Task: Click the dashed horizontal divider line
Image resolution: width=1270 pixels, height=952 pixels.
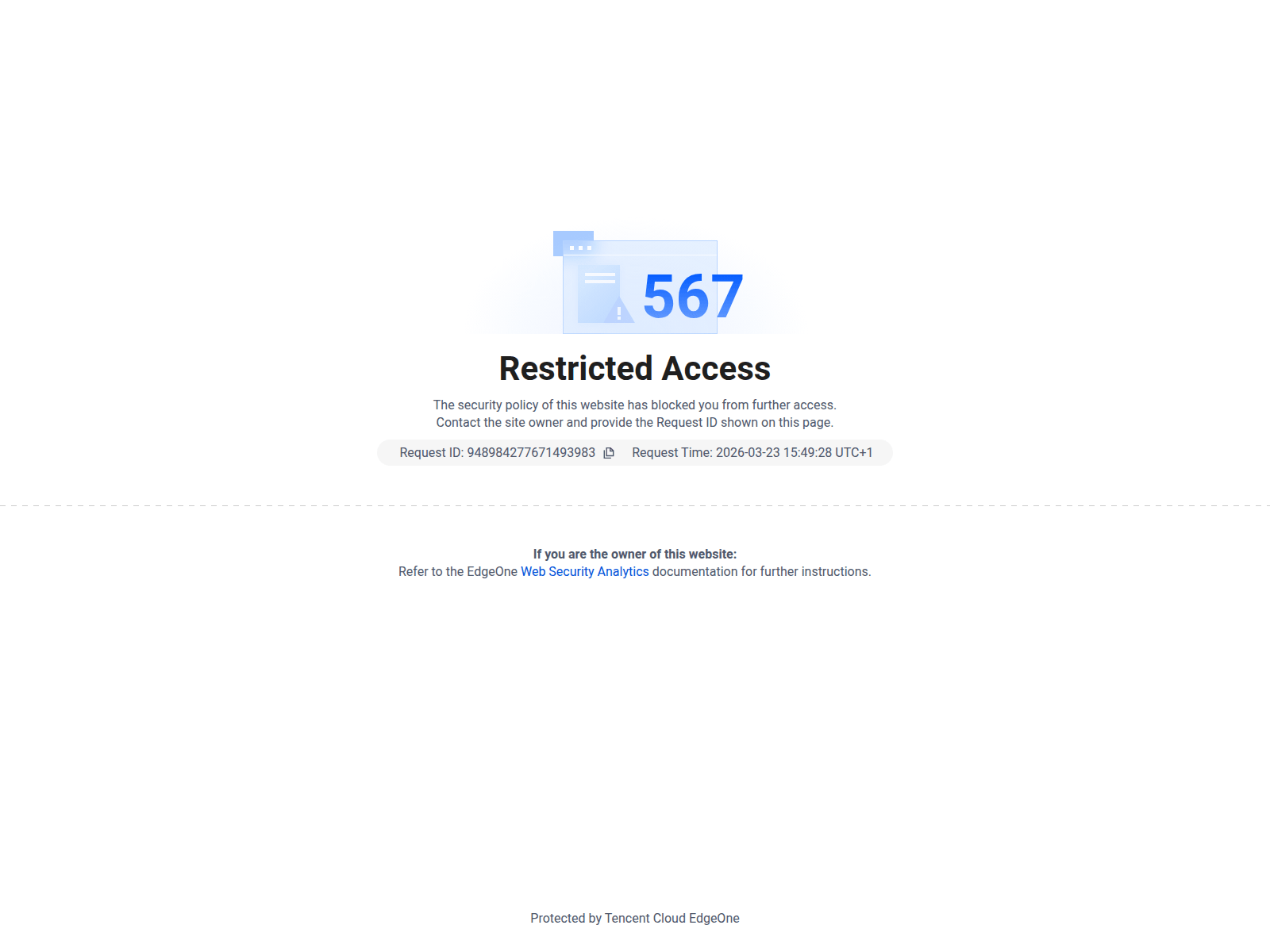Action: point(635,505)
